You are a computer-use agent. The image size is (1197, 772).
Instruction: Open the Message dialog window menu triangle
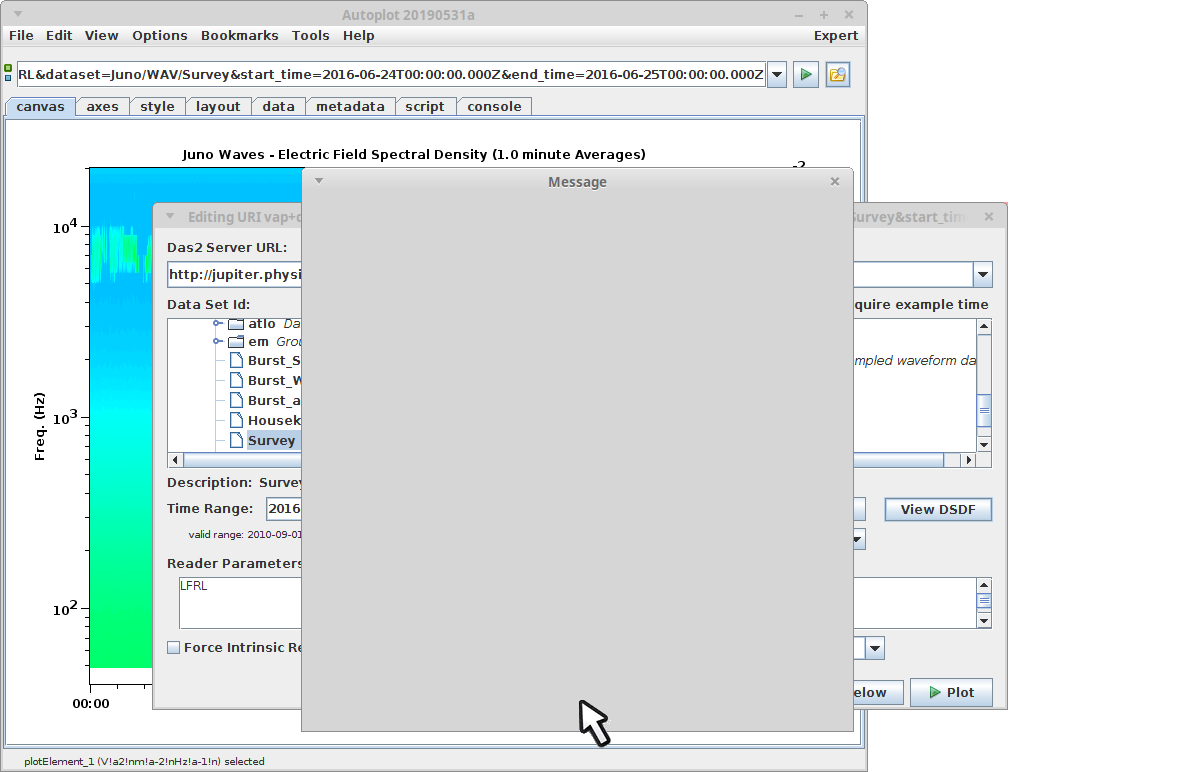click(319, 181)
